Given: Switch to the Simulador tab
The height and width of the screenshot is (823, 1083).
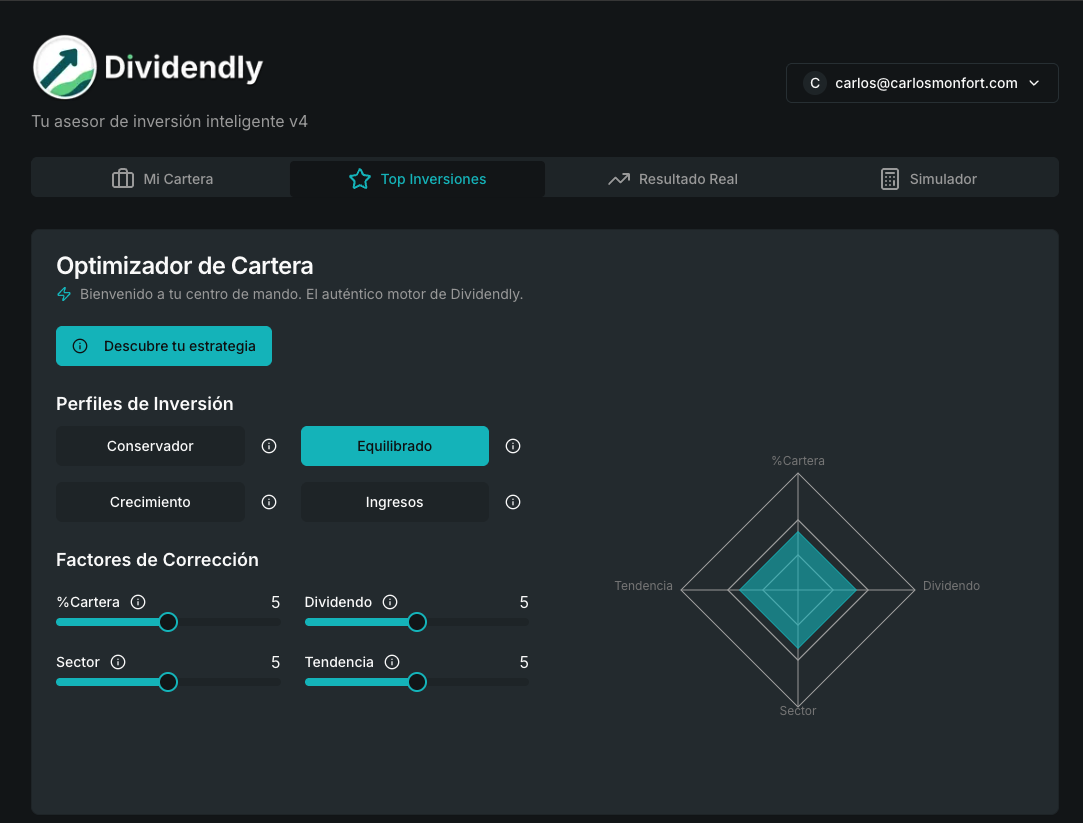Looking at the screenshot, I should pyautogui.click(x=928, y=179).
